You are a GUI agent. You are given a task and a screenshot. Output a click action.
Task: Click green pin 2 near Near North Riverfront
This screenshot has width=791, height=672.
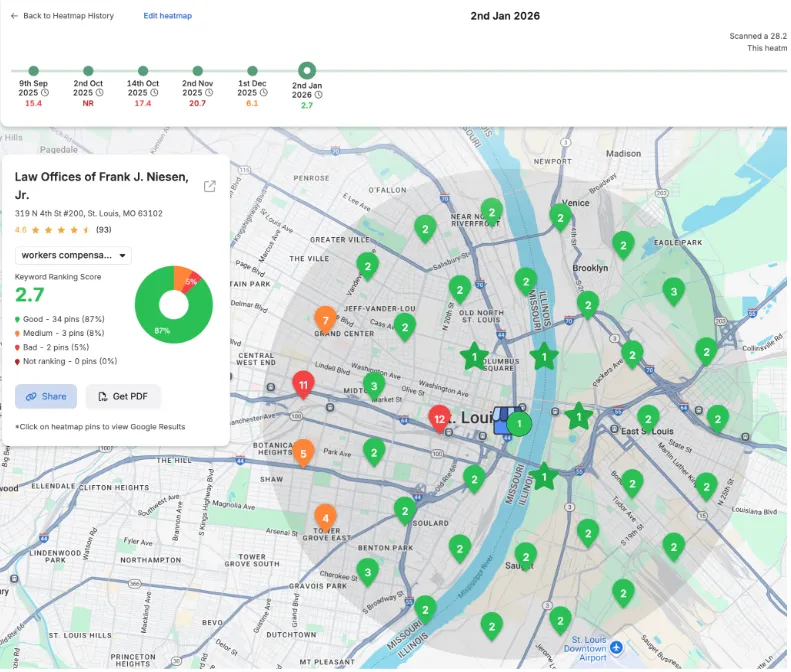pyautogui.click(x=492, y=213)
